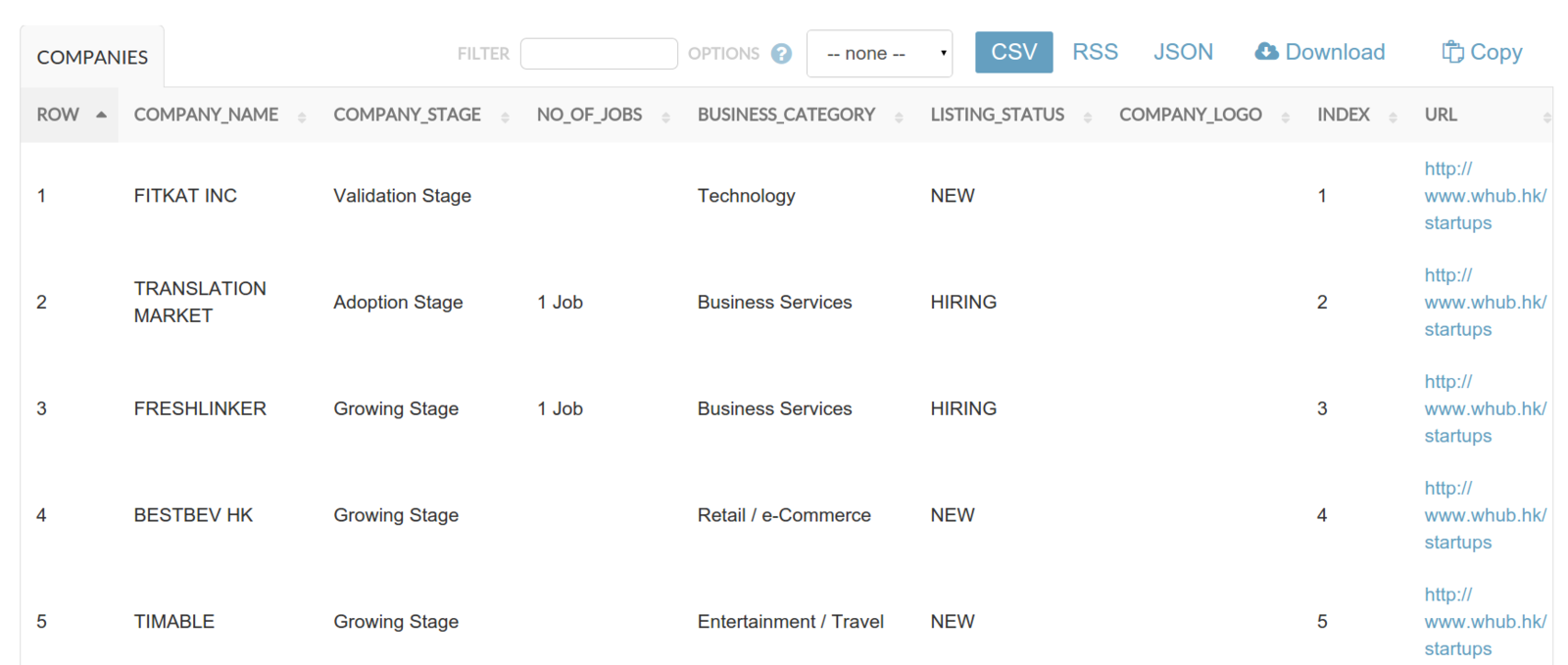Click the Download link text
The width and height of the screenshot is (1568, 665).
[1335, 52]
